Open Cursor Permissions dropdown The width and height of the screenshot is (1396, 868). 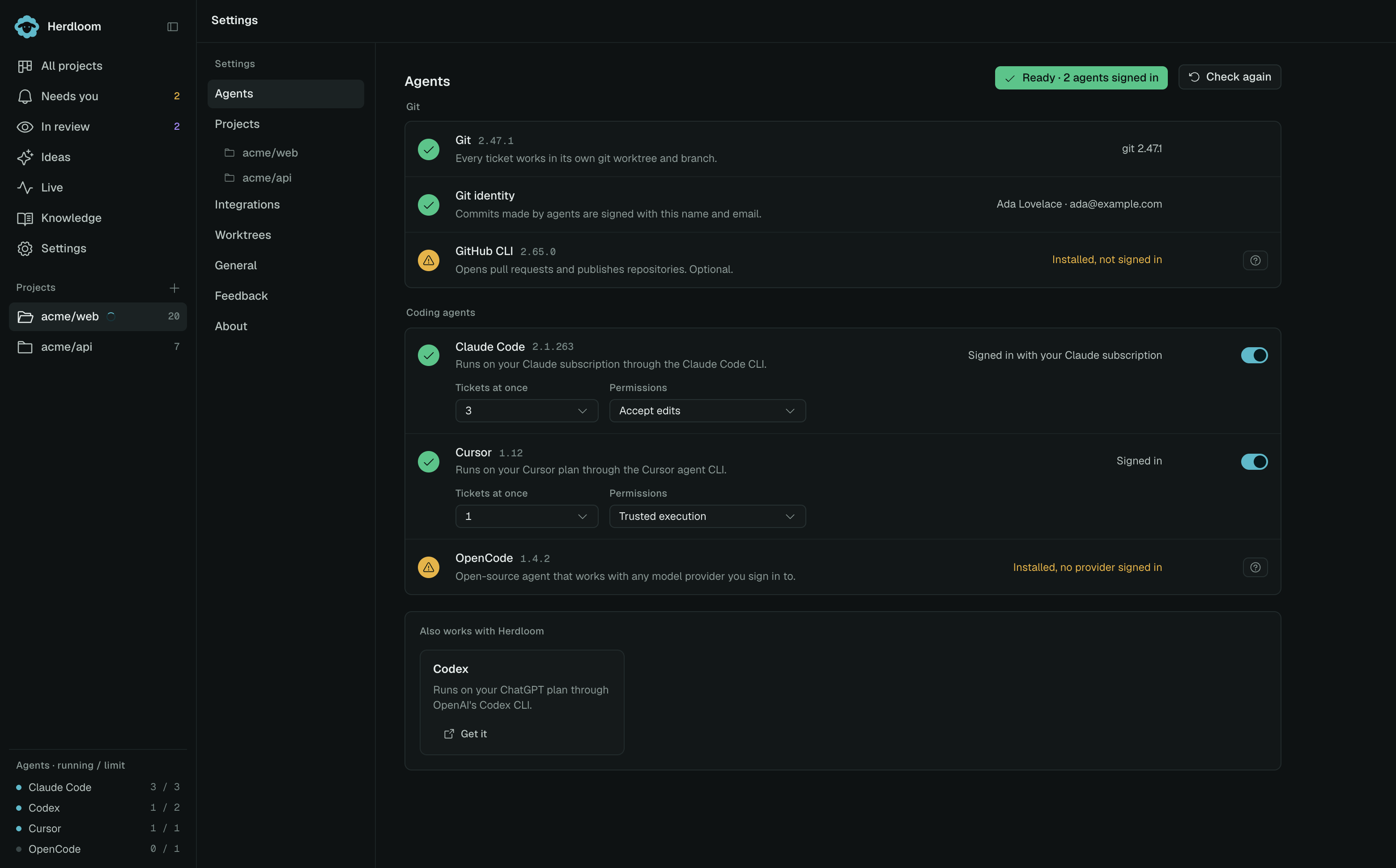point(707,517)
